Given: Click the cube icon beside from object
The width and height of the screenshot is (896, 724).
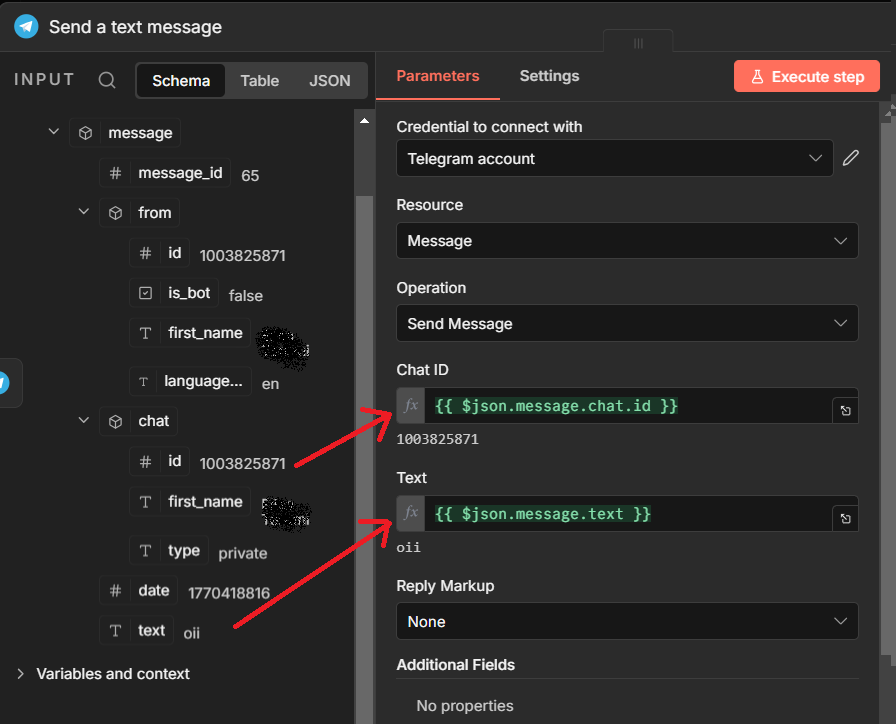Looking at the screenshot, I should (115, 213).
